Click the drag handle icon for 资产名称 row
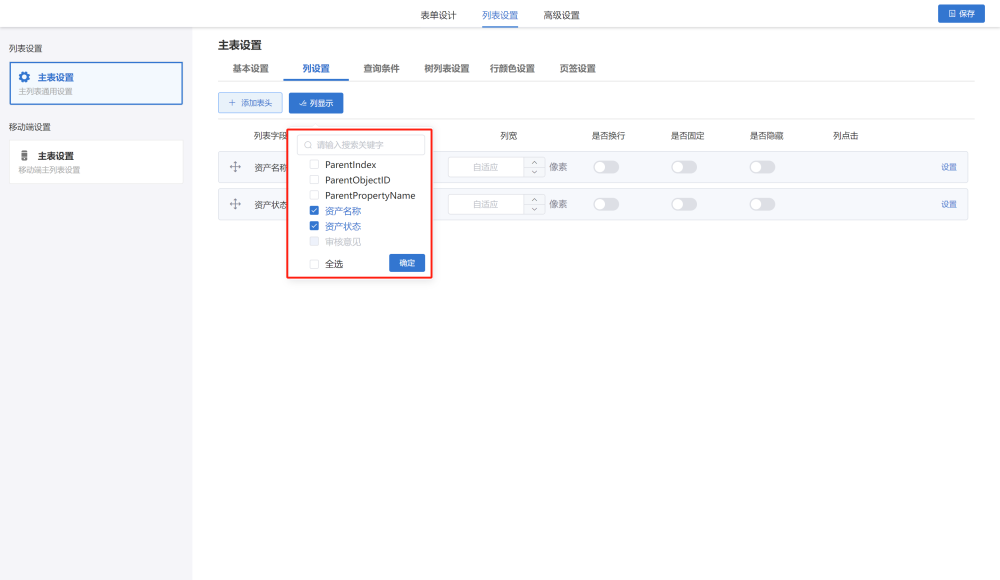Image resolution: width=1000 pixels, height=580 pixels. point(236,167)
